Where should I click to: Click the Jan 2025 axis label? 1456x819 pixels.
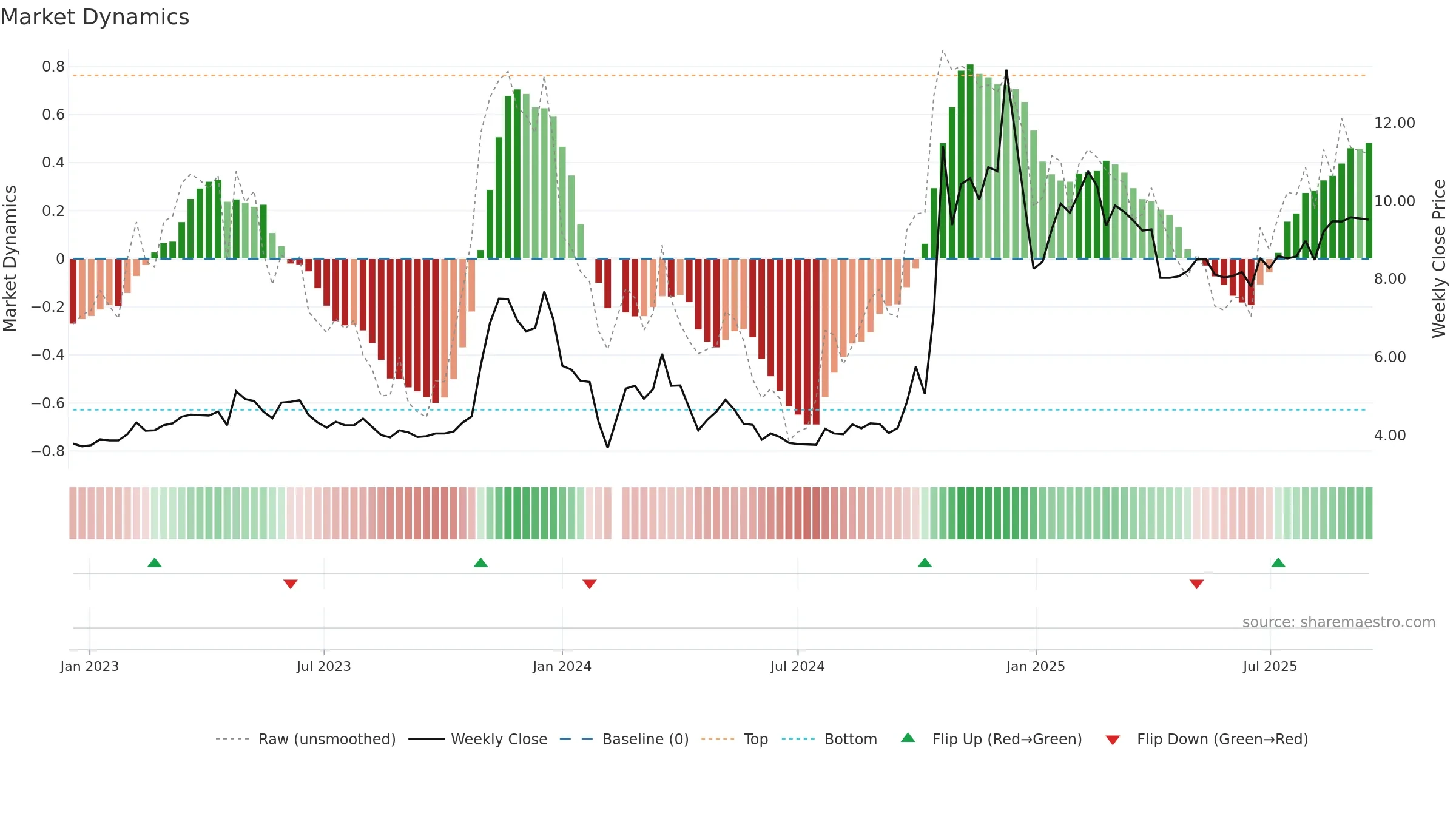(x=1036, y=666)
